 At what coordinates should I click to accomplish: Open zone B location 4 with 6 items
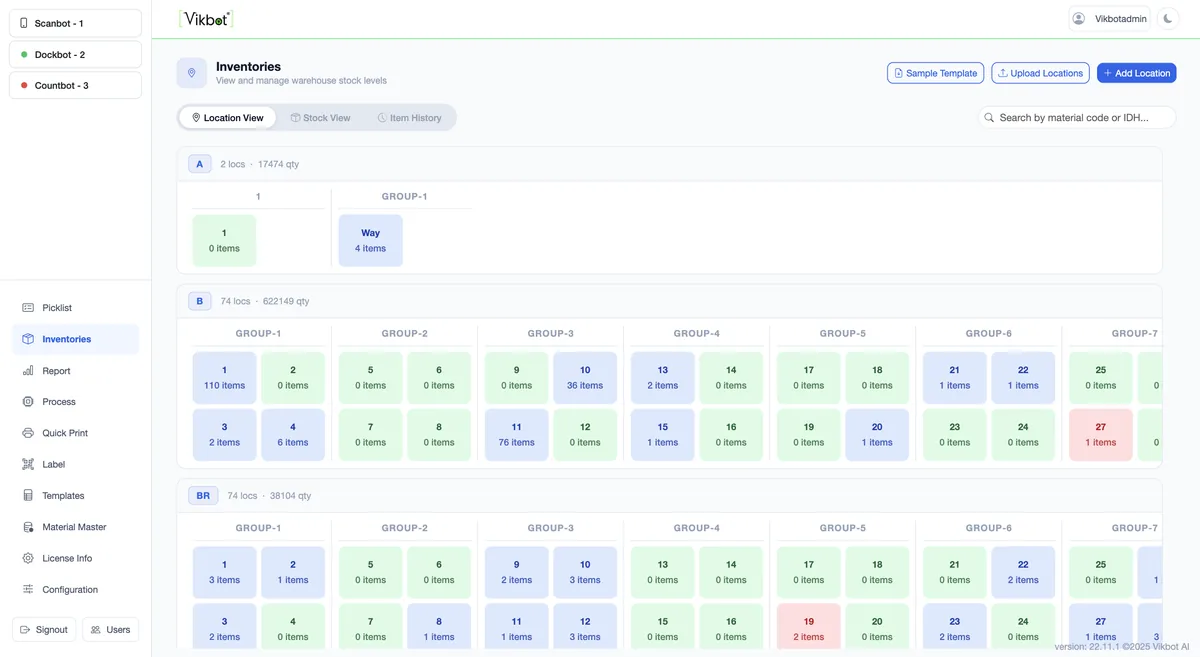293,435
